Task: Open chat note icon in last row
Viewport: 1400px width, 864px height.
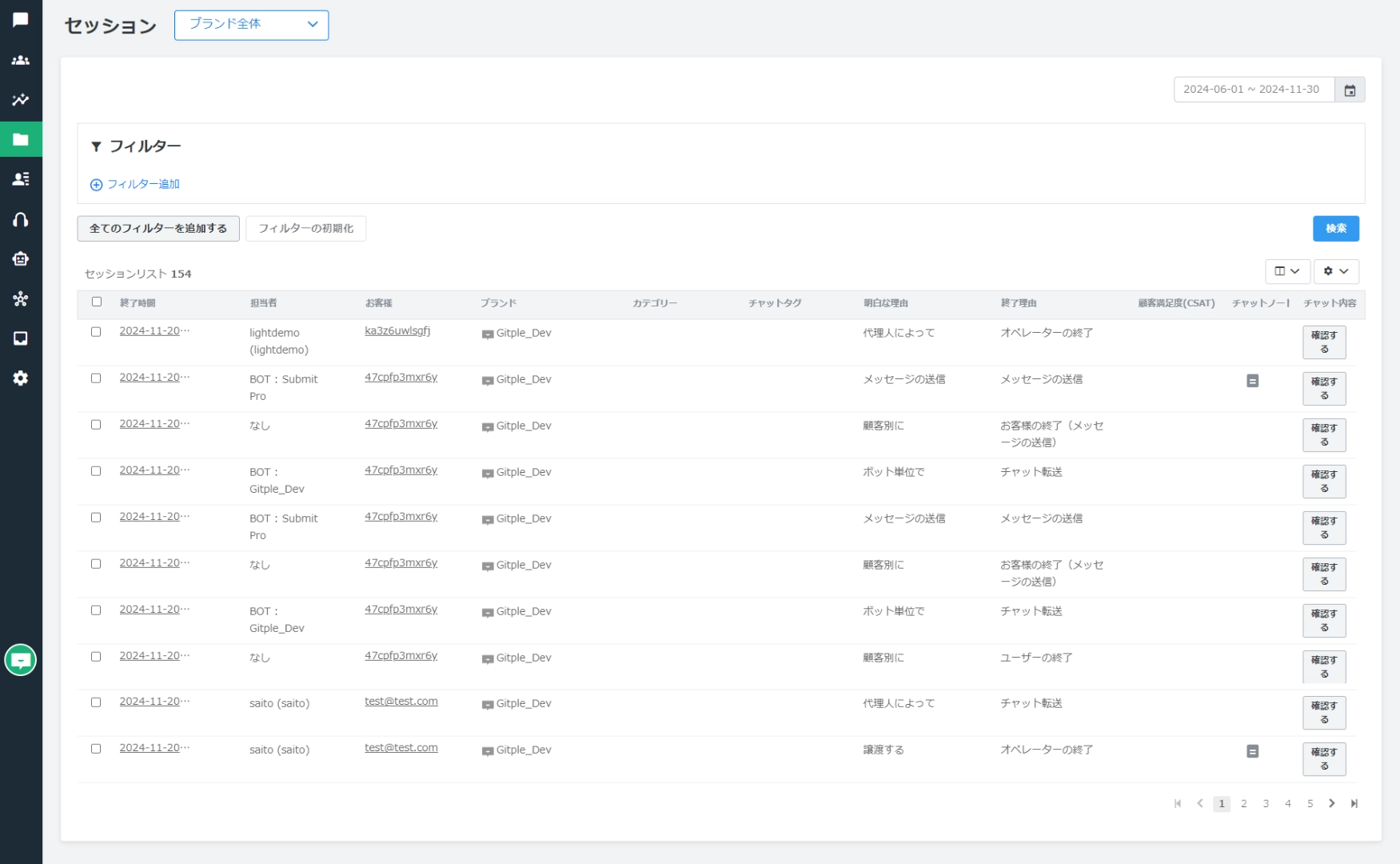Action: 1253,751
